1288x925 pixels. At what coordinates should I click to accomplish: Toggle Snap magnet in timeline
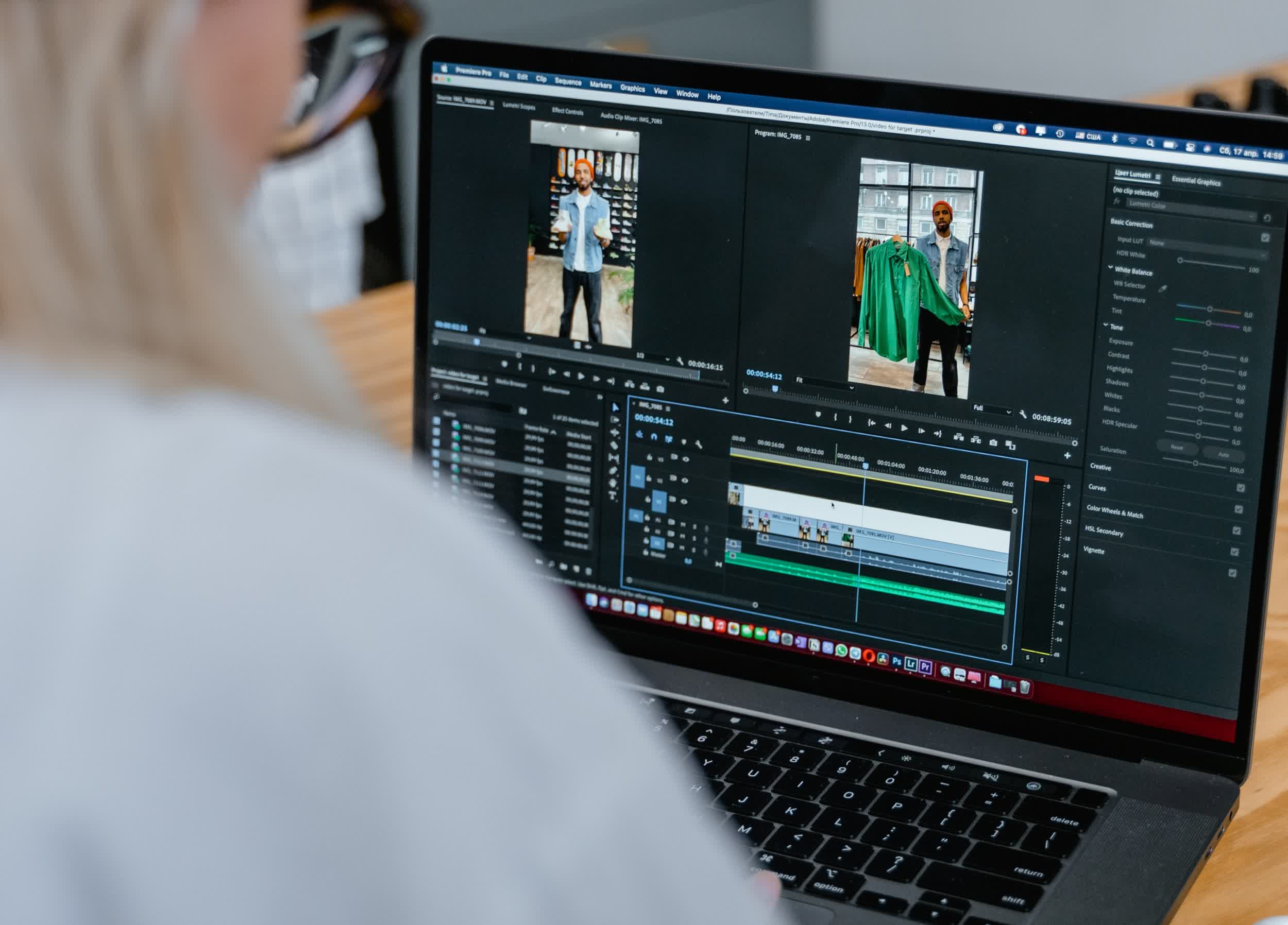click(x=654, y=437)
